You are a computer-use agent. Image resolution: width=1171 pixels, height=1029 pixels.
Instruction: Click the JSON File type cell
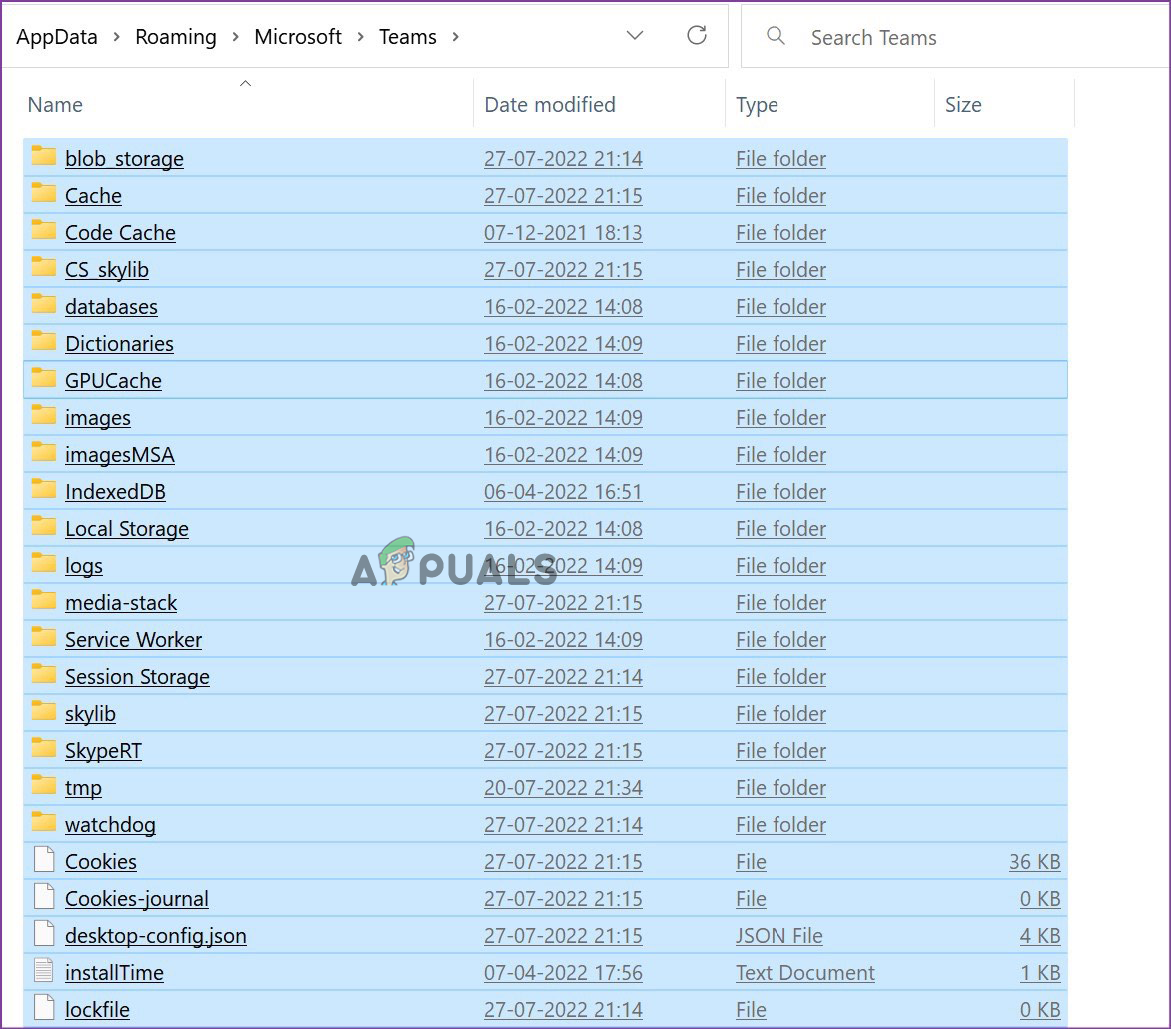pos(779,936)
